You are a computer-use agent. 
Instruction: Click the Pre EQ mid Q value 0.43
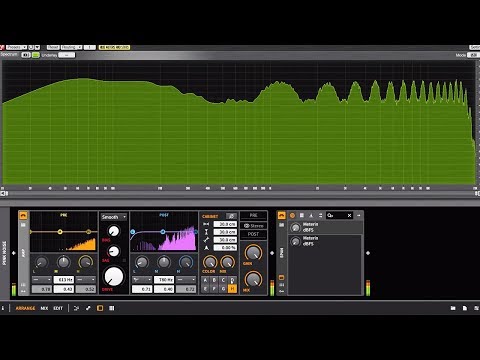64,289
